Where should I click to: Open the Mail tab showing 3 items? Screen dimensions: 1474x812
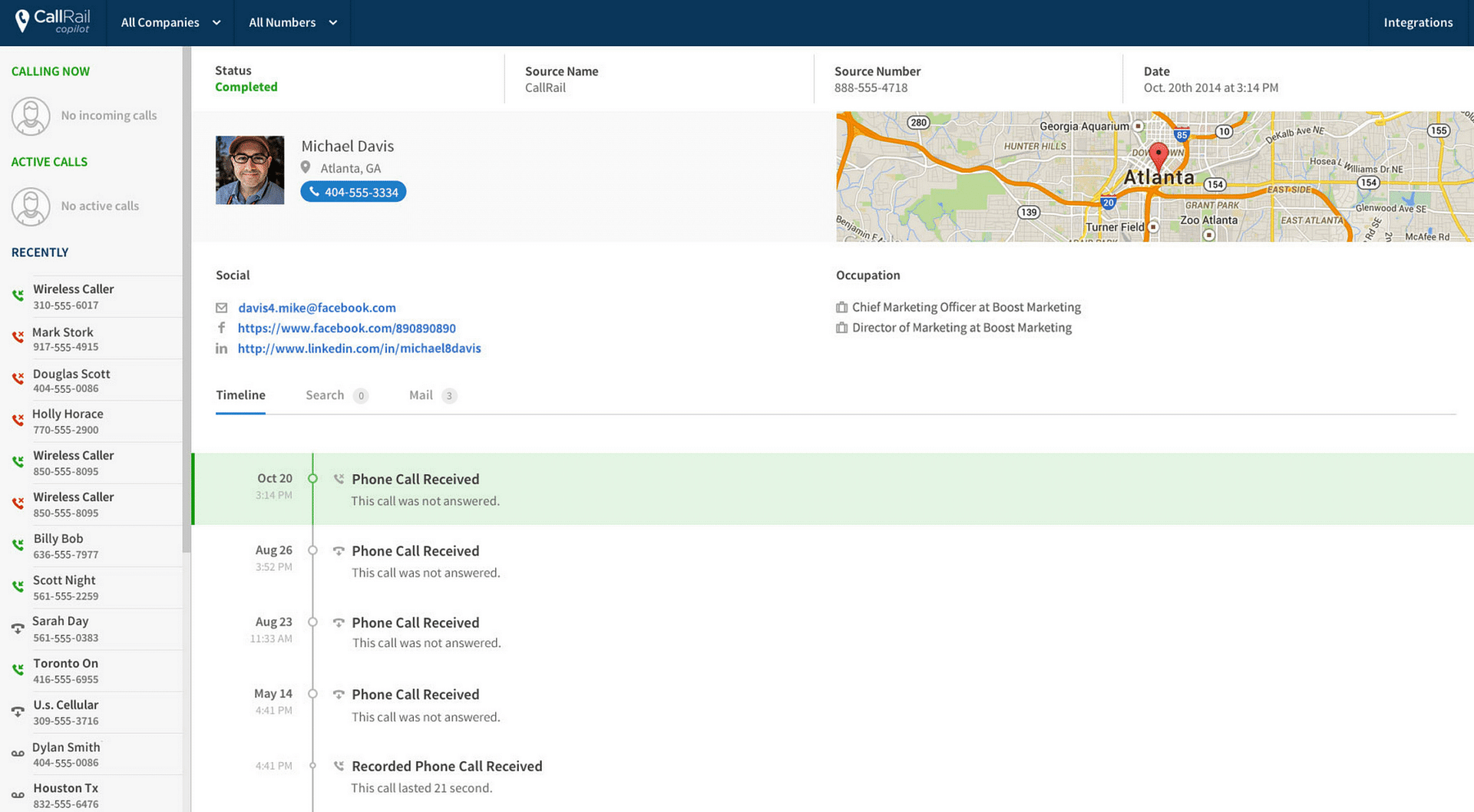pos(421,395)
